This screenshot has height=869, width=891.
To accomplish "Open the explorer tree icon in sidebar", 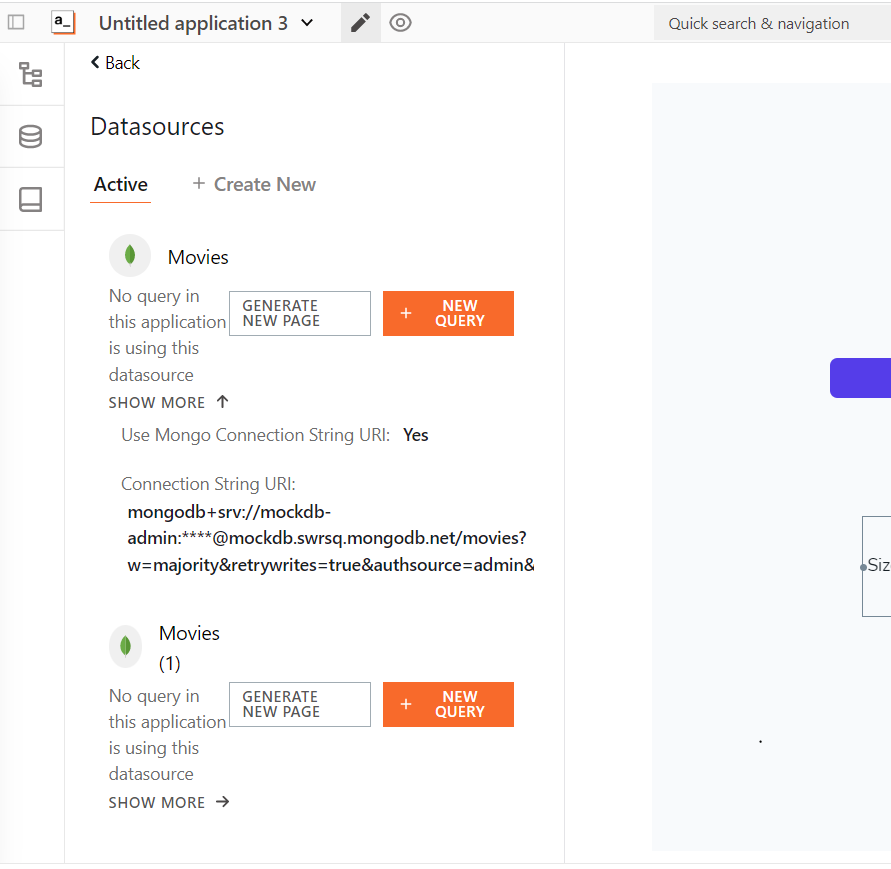I will pyautogui.click(x=31, y=74).
